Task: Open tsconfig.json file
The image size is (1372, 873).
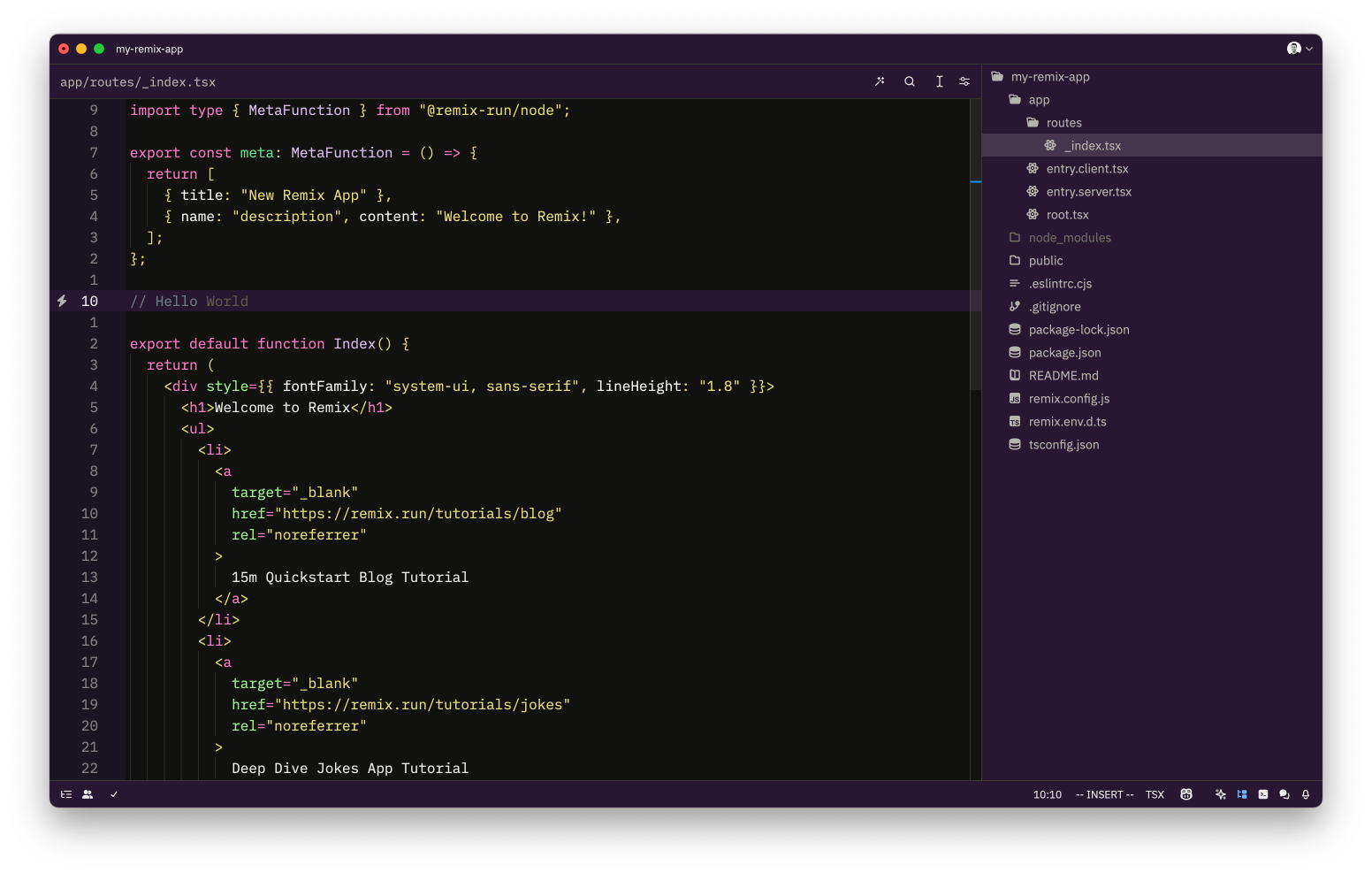Action: (1152, 445)
